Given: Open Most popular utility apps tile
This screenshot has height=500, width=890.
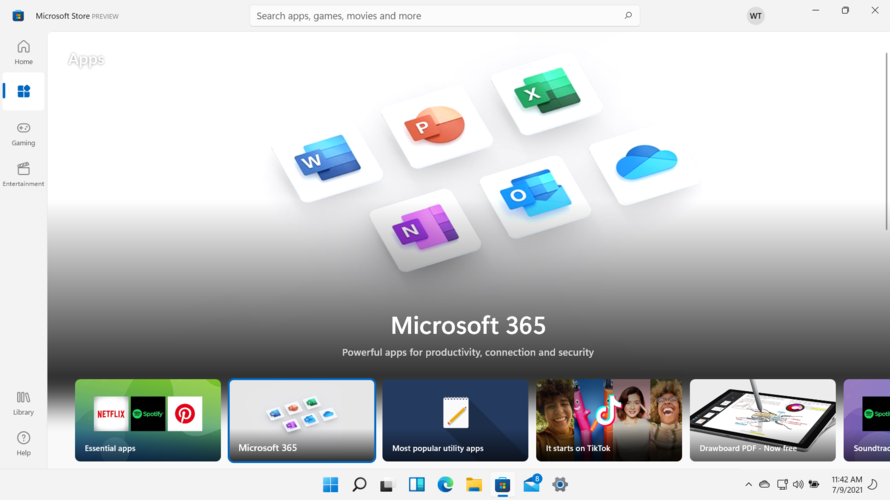Looking at the screenshot, I should point(455,420).
